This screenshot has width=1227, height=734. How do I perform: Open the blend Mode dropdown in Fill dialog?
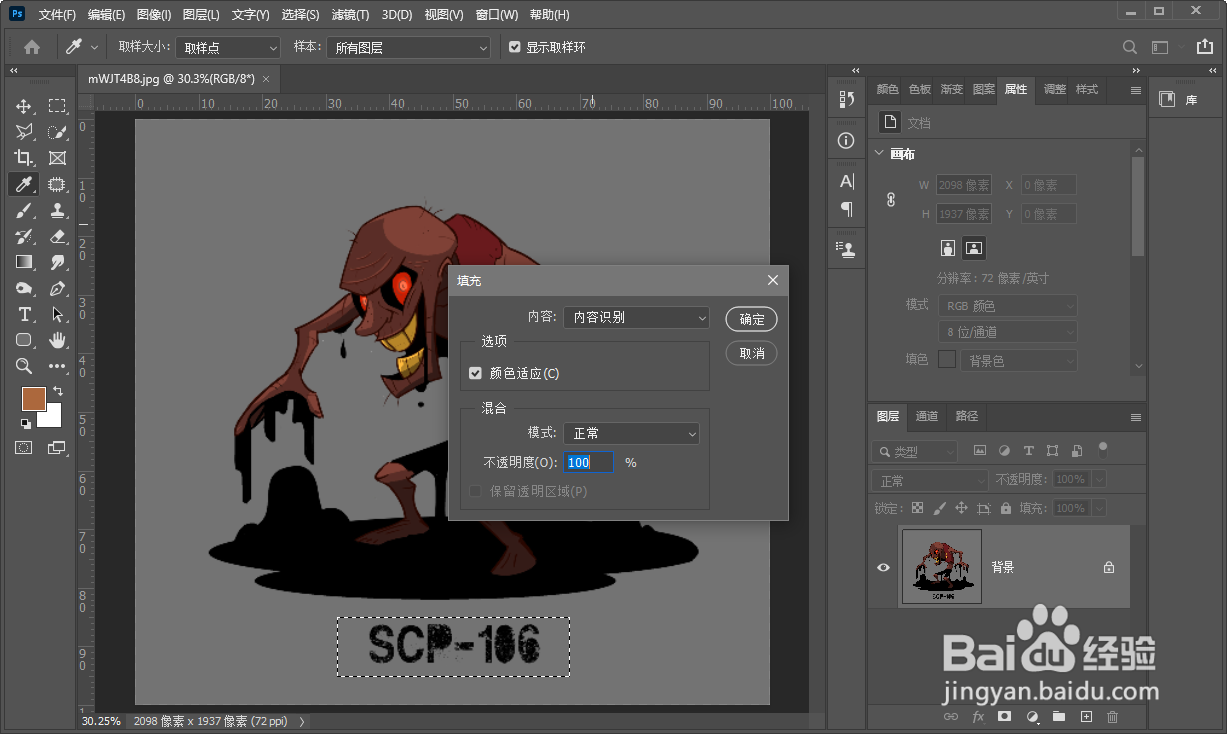point(631,433)
